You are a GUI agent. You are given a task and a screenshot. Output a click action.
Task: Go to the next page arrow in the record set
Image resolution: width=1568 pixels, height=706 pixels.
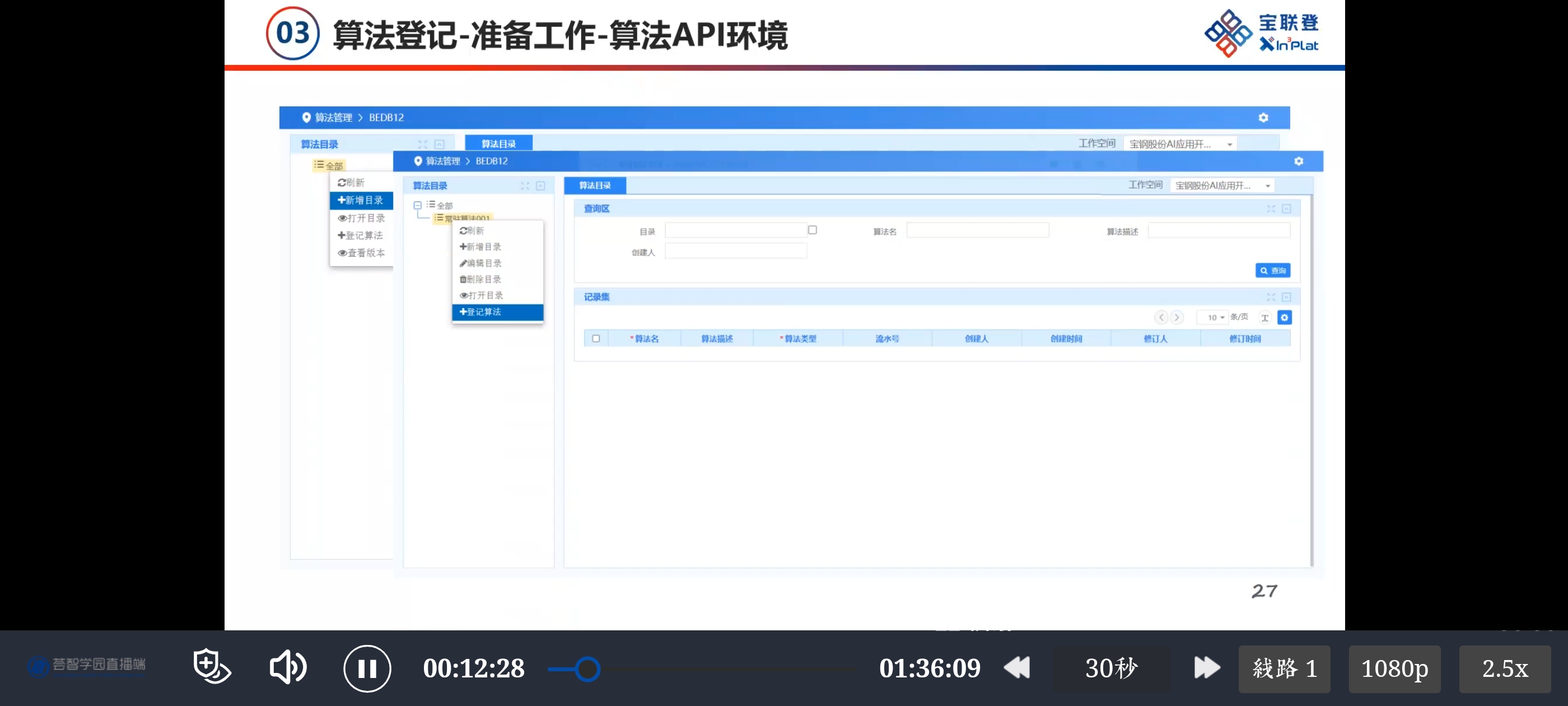(x=1177, y=317)
